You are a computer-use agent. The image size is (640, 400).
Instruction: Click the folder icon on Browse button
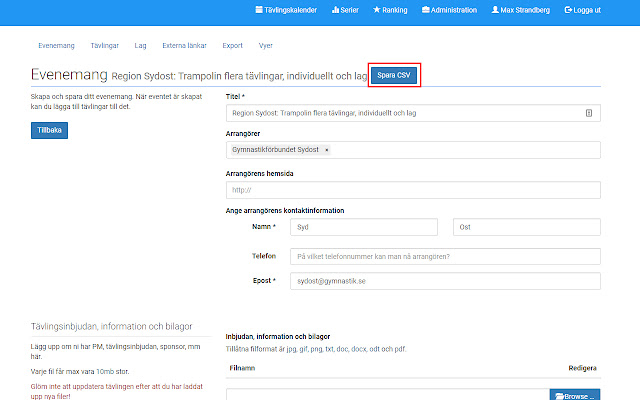point(559,396)
